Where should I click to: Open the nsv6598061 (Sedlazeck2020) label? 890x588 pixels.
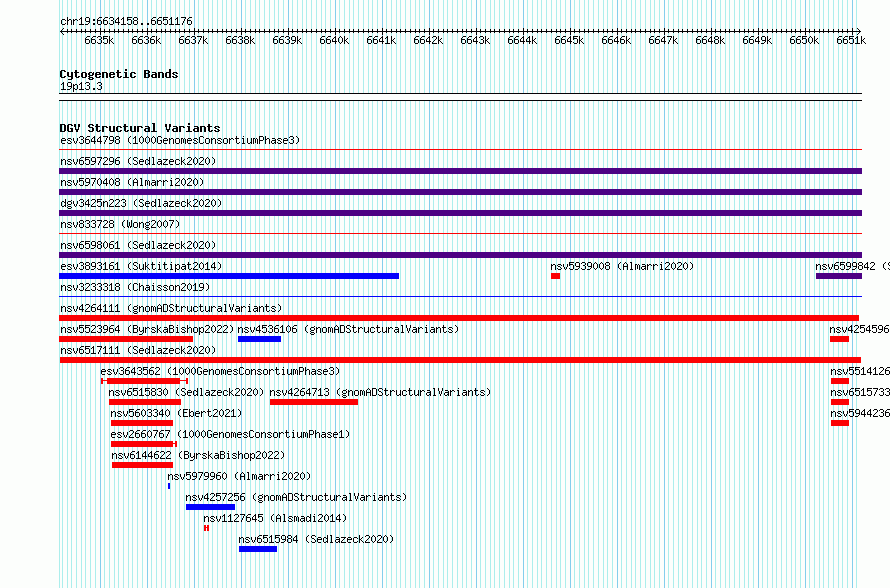click(x=138, y=245)
